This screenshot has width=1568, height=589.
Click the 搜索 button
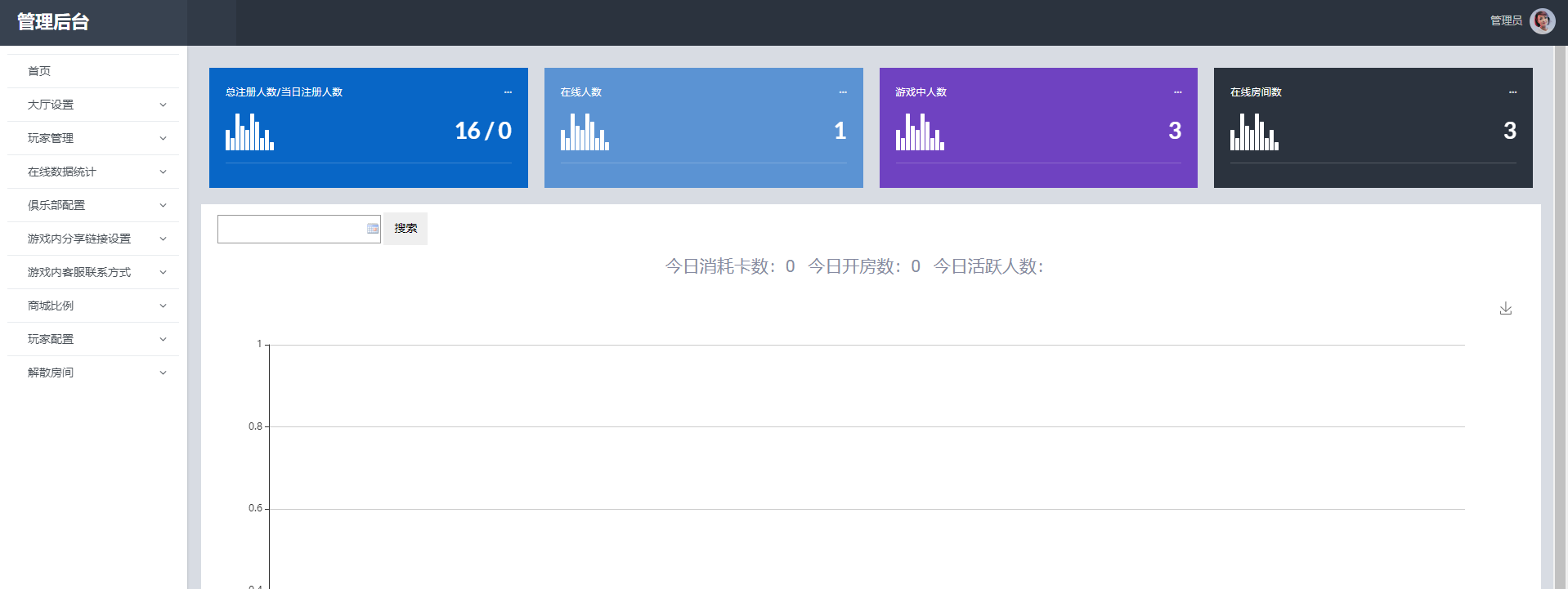coord(405,229)
